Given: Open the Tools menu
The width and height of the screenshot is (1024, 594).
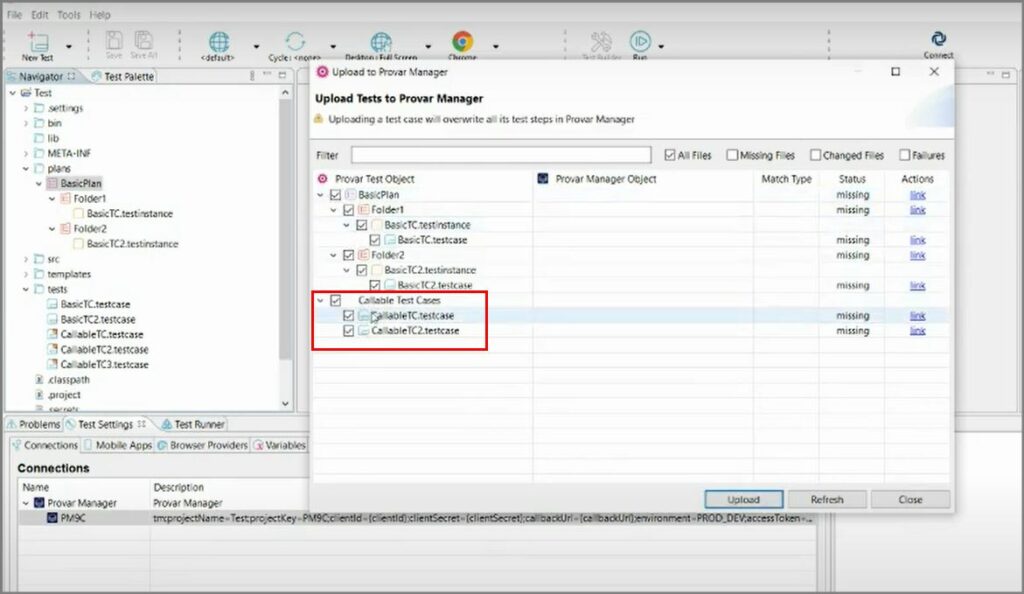Looking at the screenshot, I should pyautogui.click(x=69, y=15).
